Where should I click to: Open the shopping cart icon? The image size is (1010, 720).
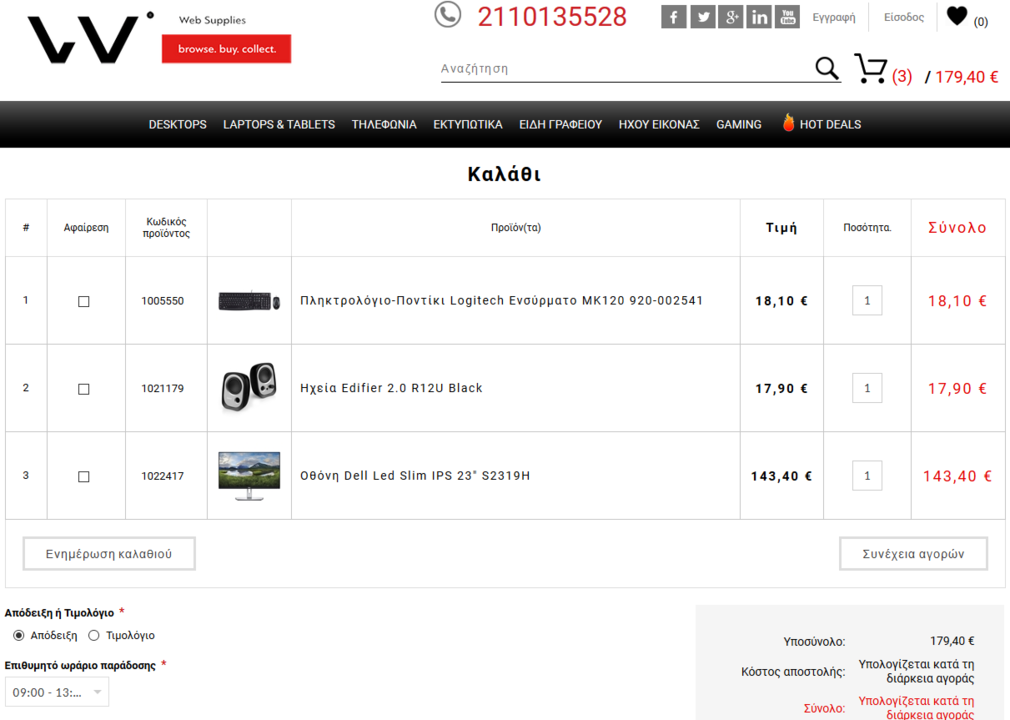(870, 68)
